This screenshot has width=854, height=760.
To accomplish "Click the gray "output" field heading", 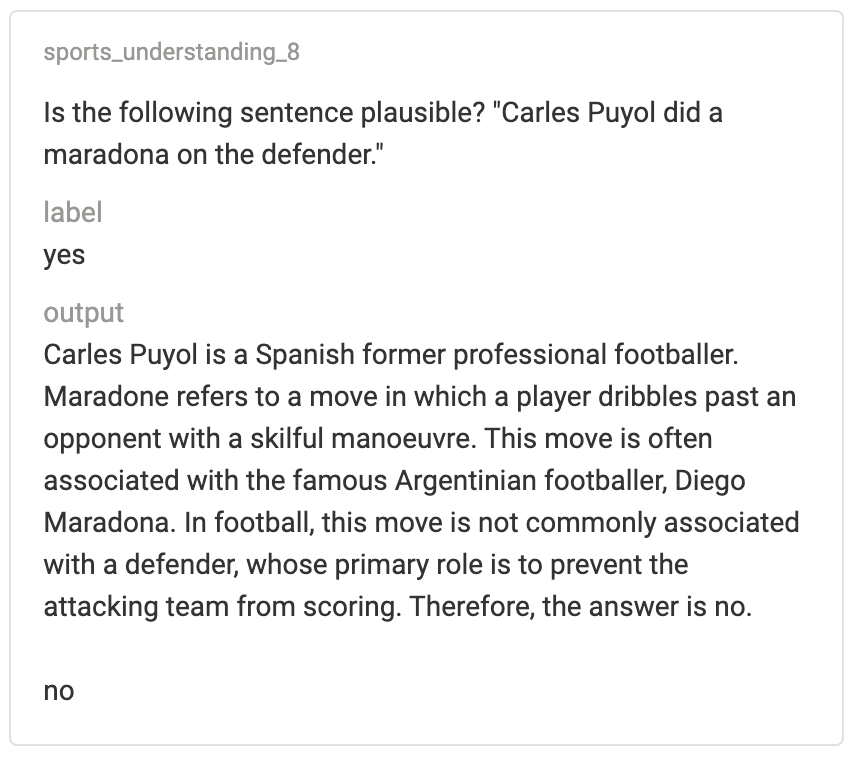I will [x=83, y=313].
